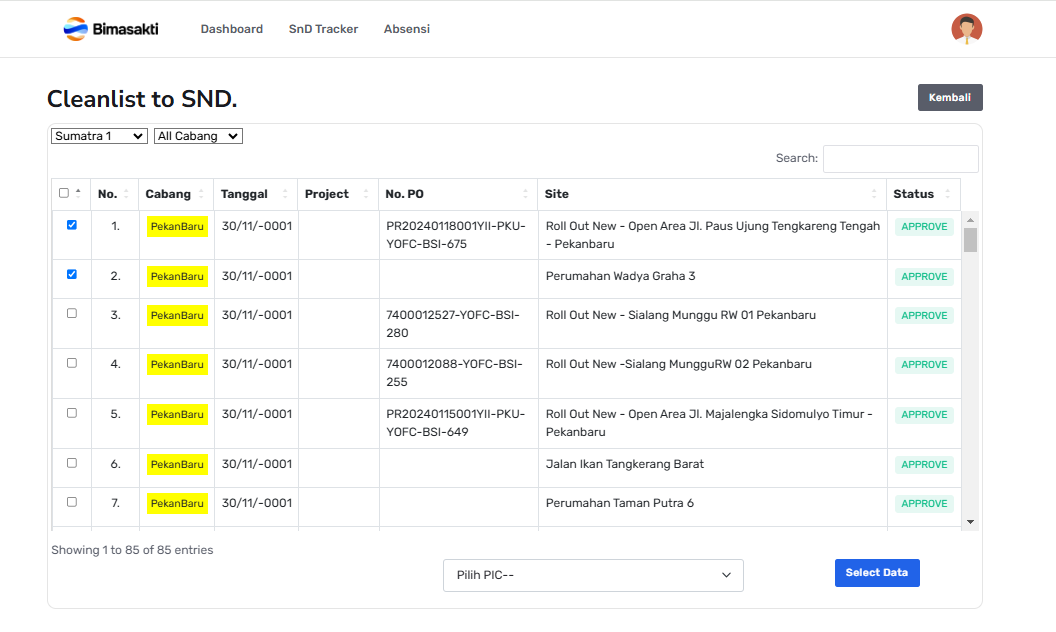Open the SnD Tracker menu
Viewport: 1056px width, 632px height.
coord(323,29)
